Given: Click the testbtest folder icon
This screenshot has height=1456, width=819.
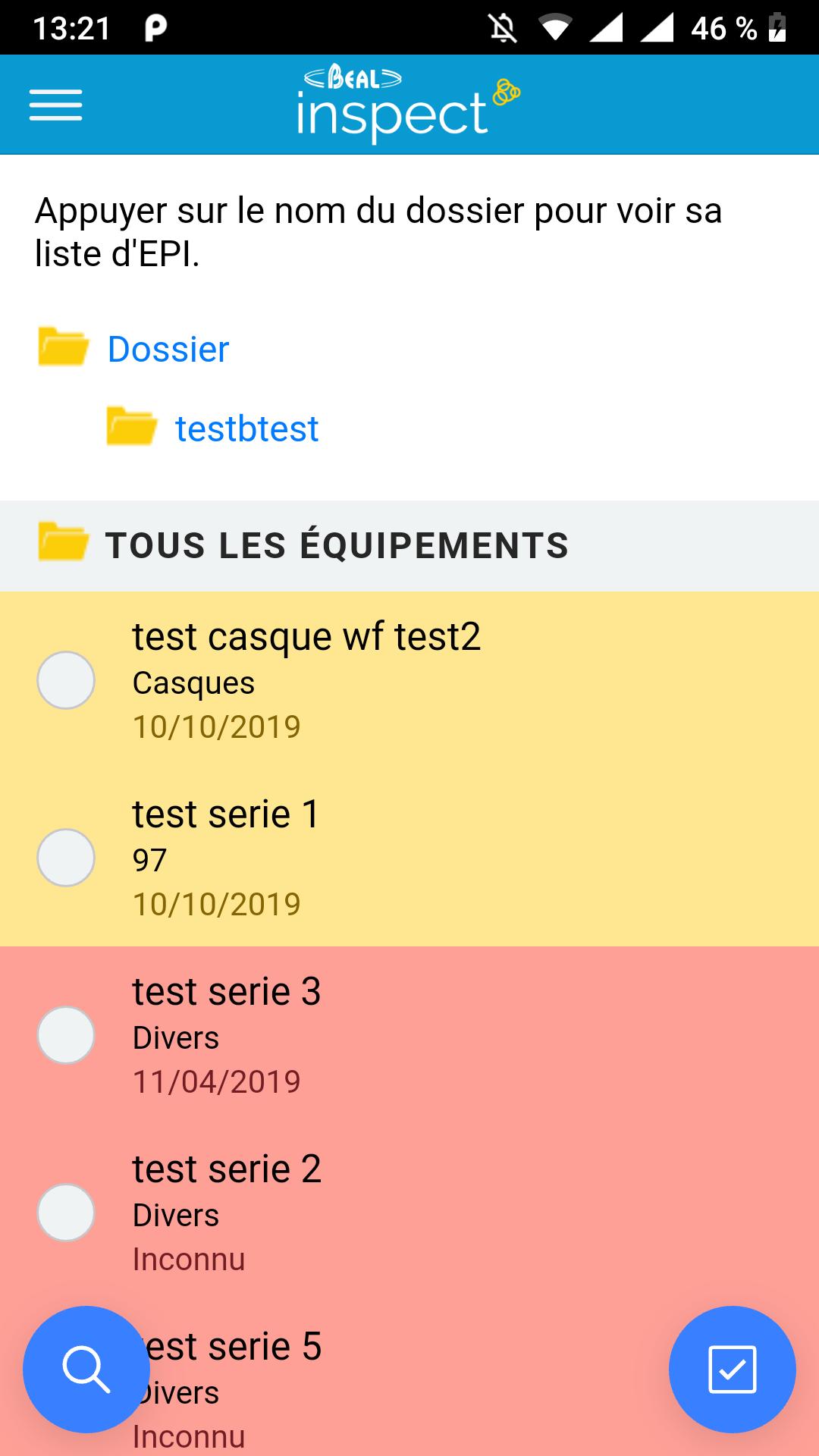Looking at the screenshot, I should pos(131,426).
